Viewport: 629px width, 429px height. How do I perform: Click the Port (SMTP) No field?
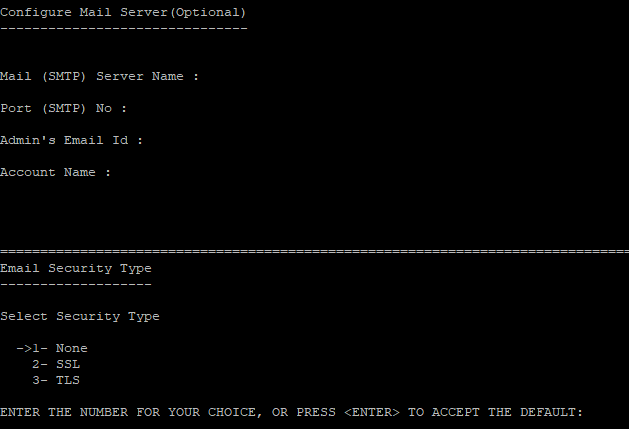click(x=63, y=108)
